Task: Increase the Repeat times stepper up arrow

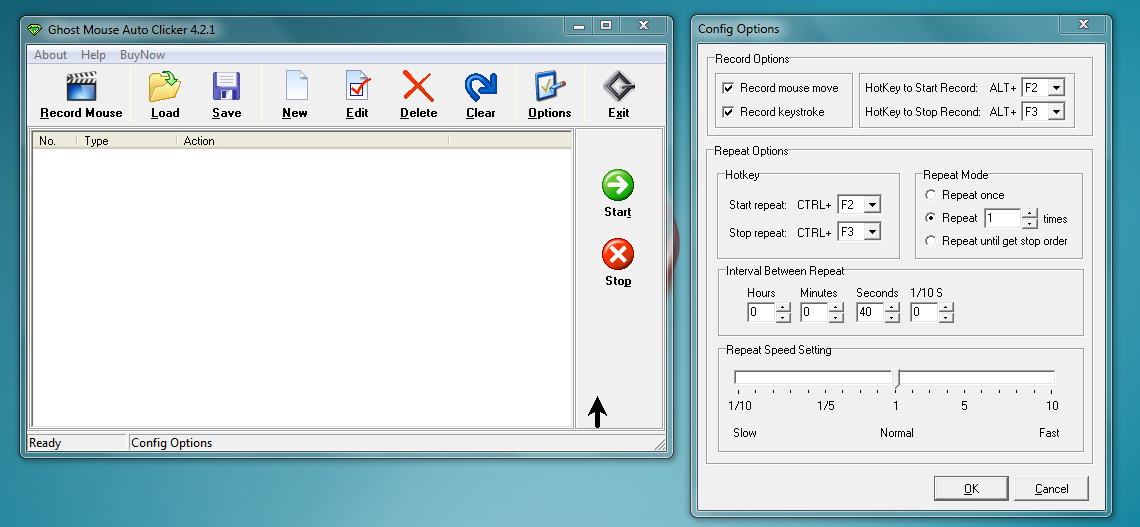Action: [1029, 214]
